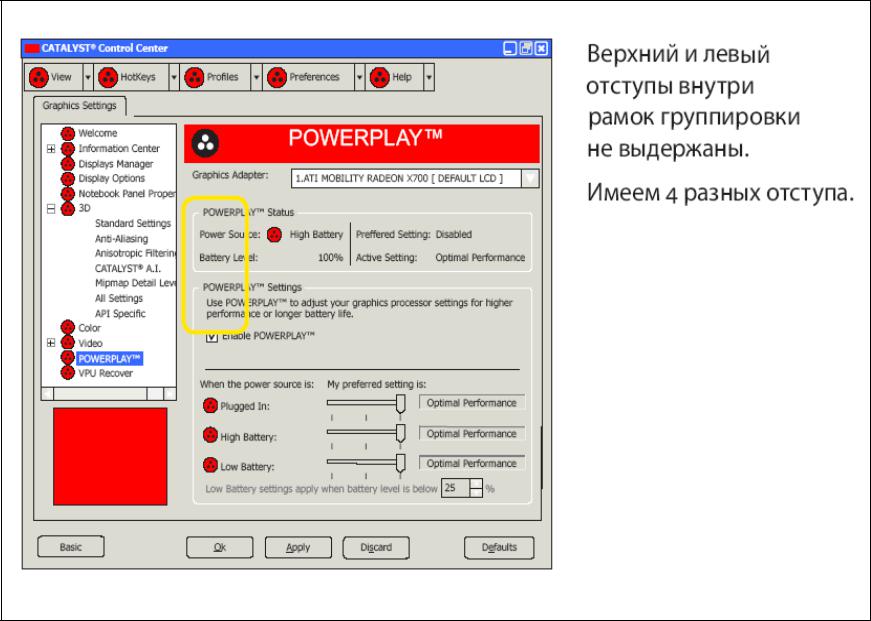Select the 3D tree item
The image size is (871, 621).
(84, 208)
